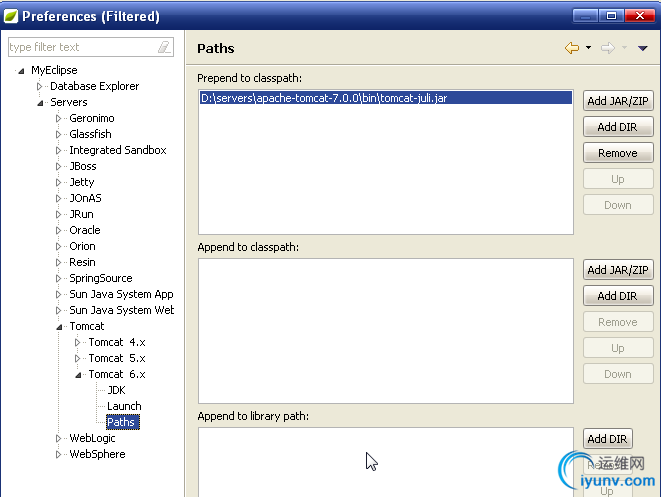Screen dimensions: 661x497
Task: Expand the Resin server node
Action: pos(58,263)
